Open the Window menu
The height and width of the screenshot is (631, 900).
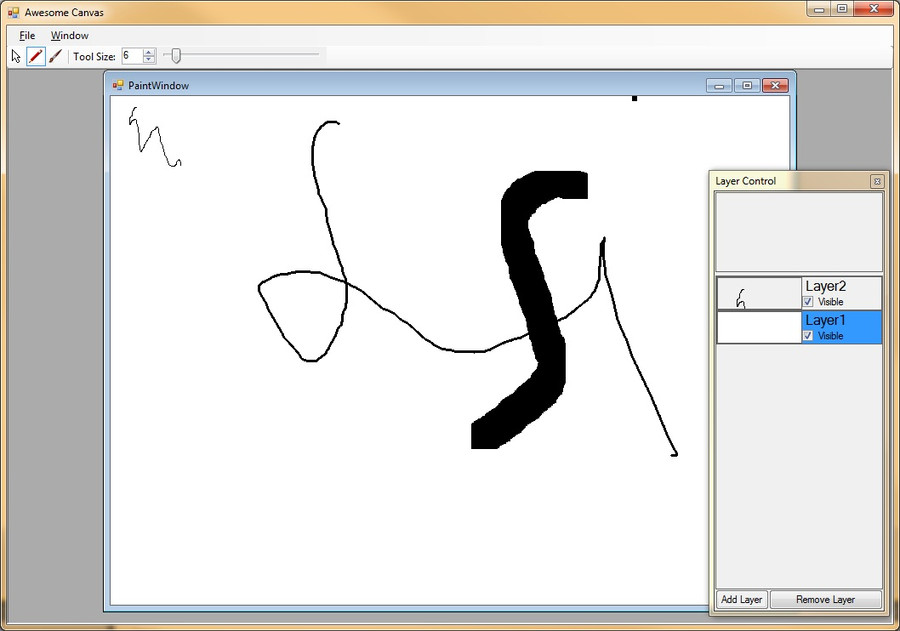click(69, 36)
